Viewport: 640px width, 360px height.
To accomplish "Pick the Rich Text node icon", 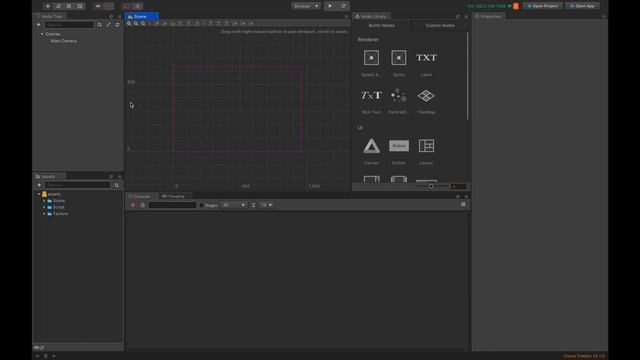I will tap(371, 96).
